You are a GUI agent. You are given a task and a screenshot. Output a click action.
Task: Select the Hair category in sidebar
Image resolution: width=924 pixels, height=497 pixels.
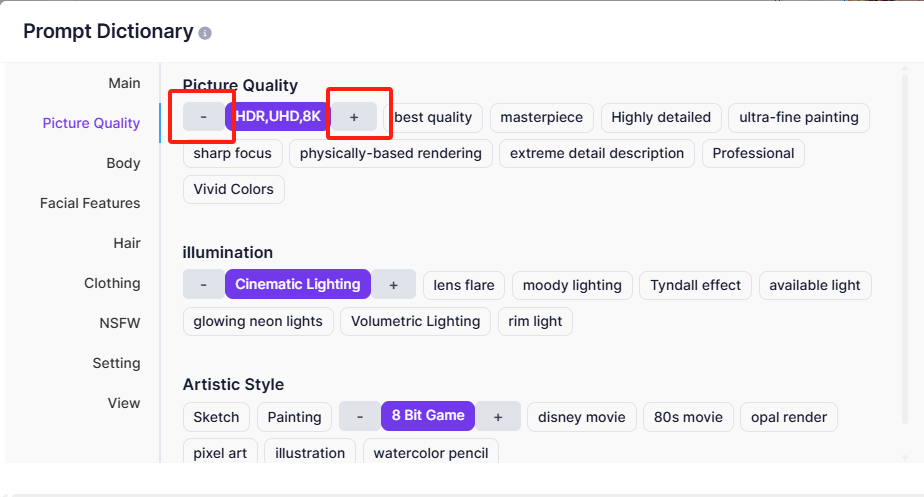tap(126, 243)
